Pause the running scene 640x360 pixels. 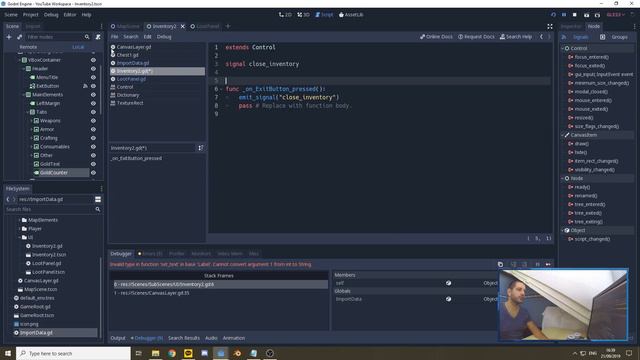coord(564,15)
